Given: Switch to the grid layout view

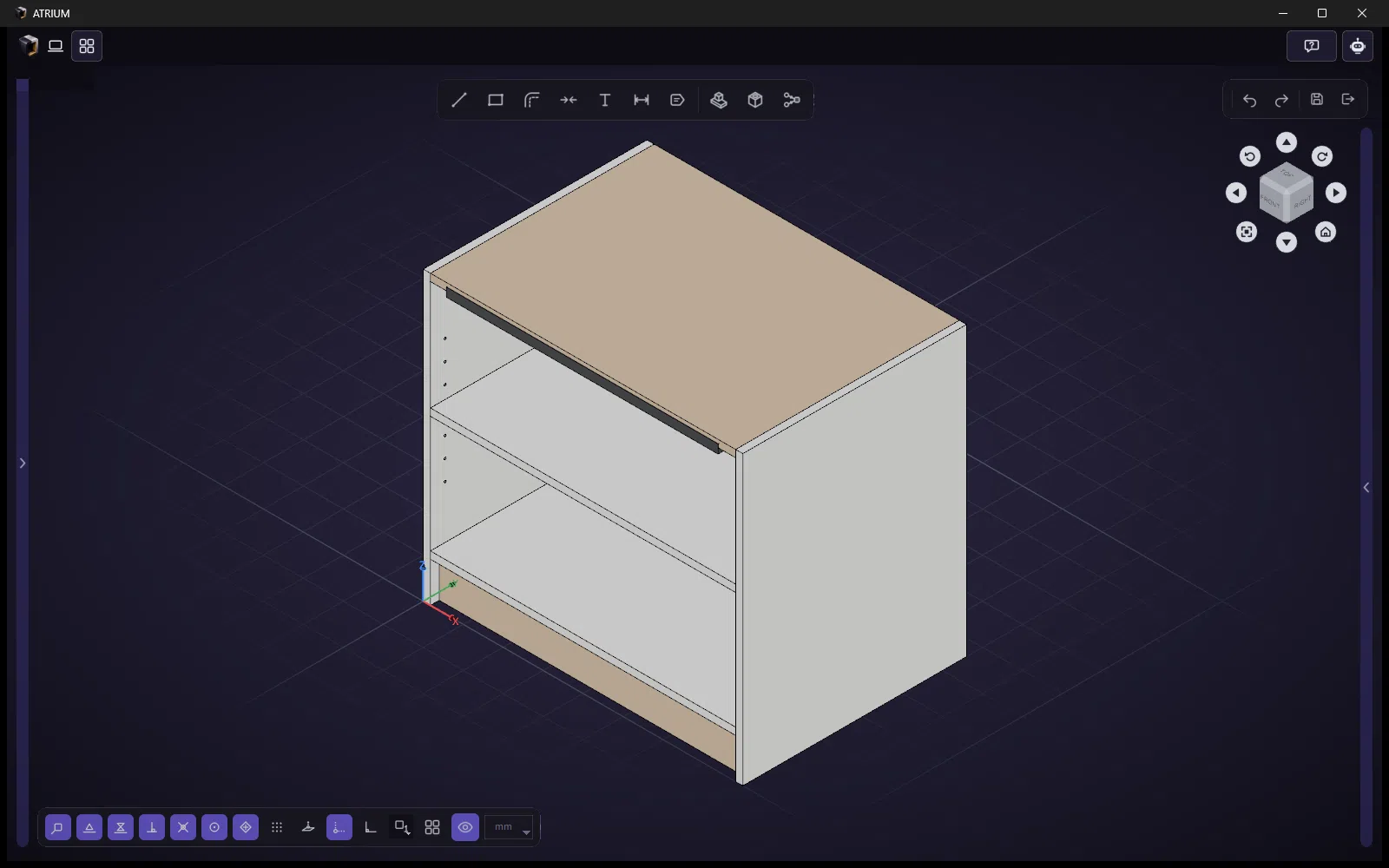Looking at the screenshot, I should point(87,46).
